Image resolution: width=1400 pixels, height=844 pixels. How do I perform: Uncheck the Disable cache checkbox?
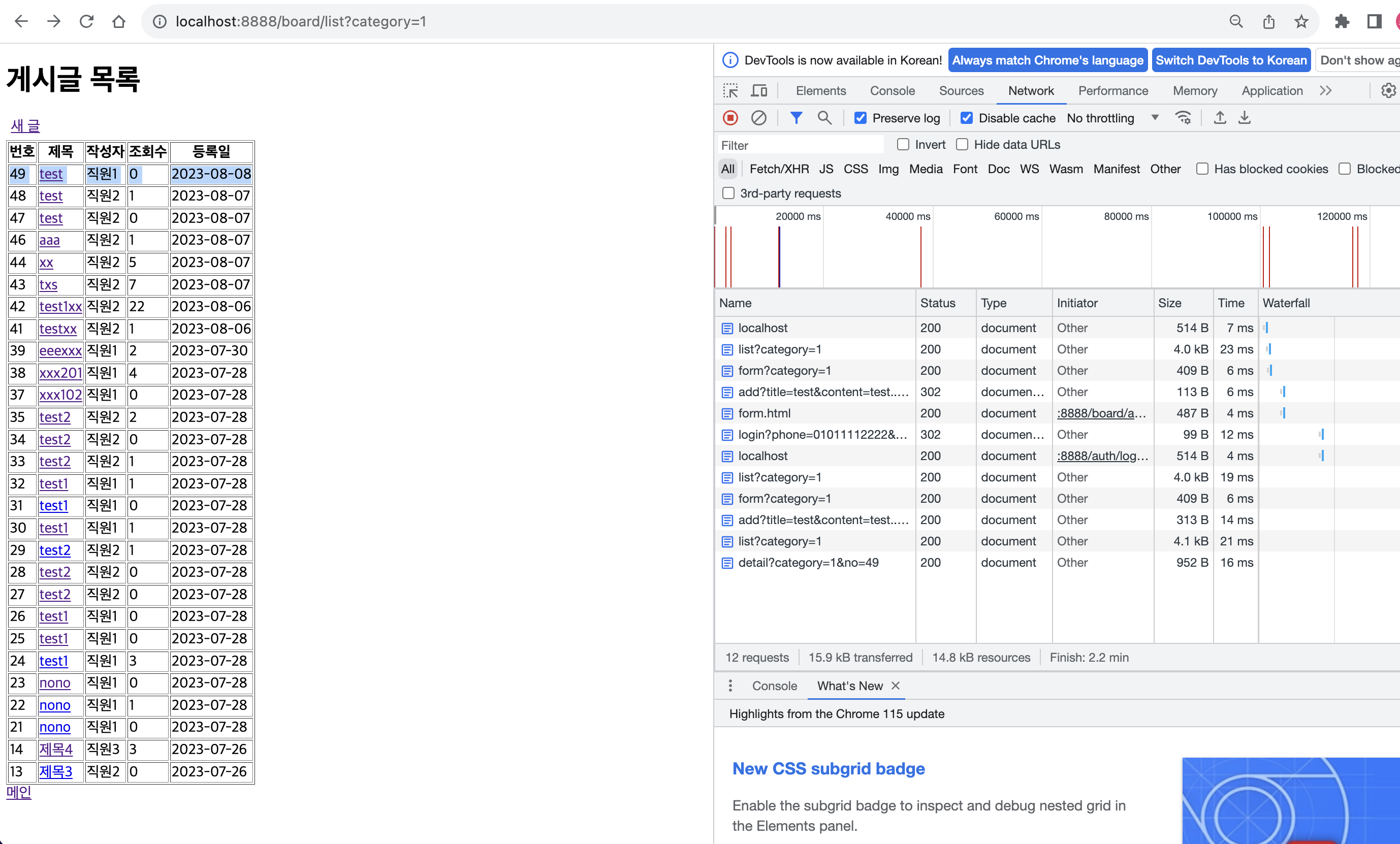(966, 118)
